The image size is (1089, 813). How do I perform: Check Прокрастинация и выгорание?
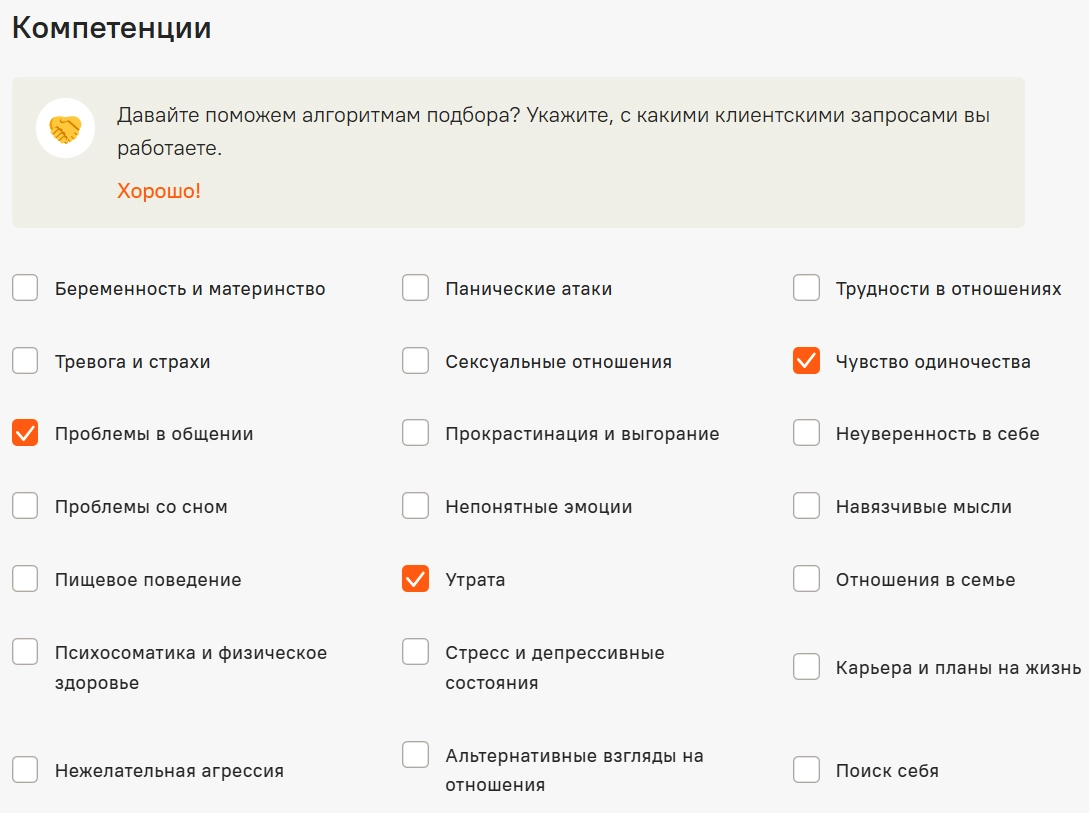click(415, 433)
